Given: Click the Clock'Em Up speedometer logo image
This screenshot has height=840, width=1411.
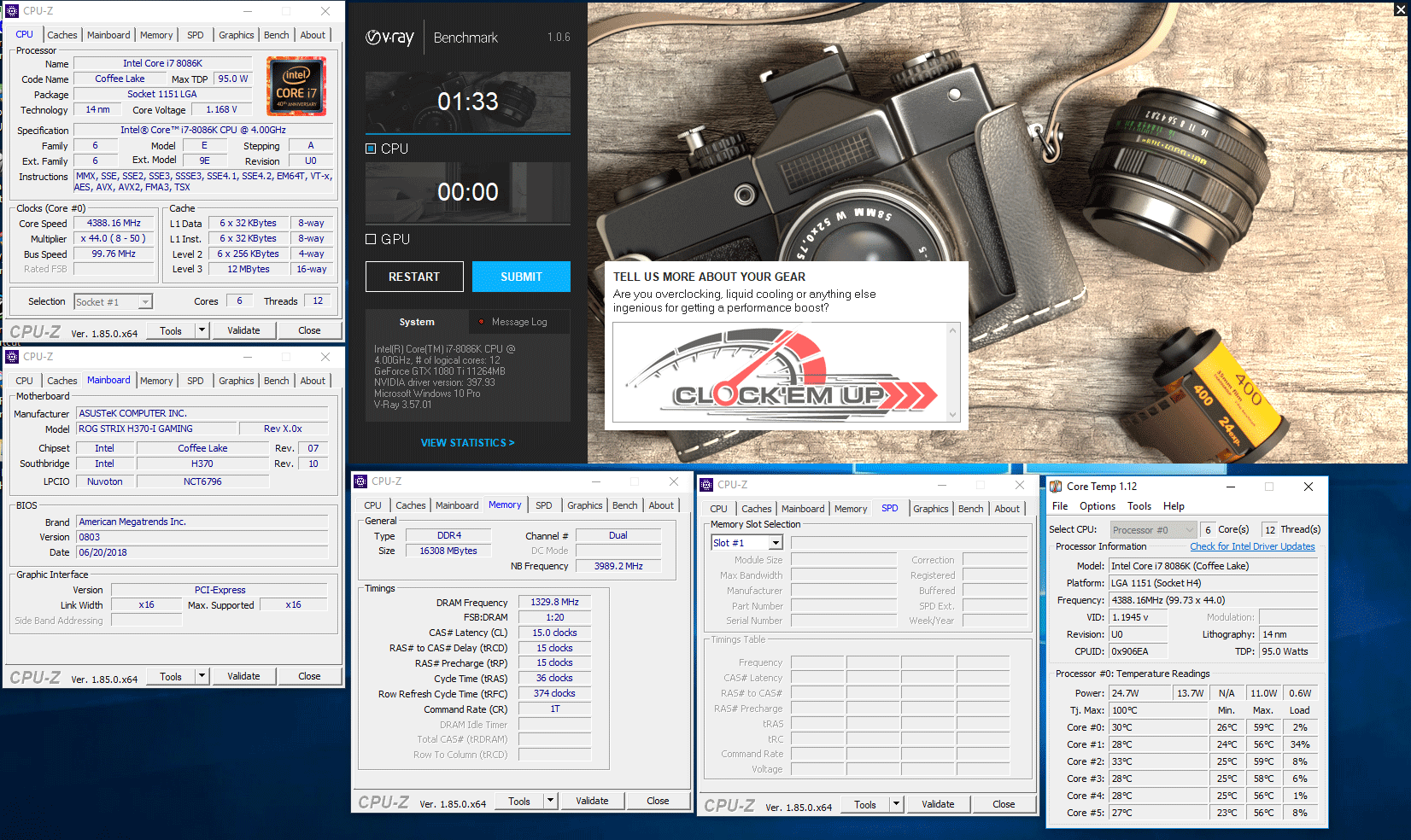Looking at the screenshot, I should 780,373.
